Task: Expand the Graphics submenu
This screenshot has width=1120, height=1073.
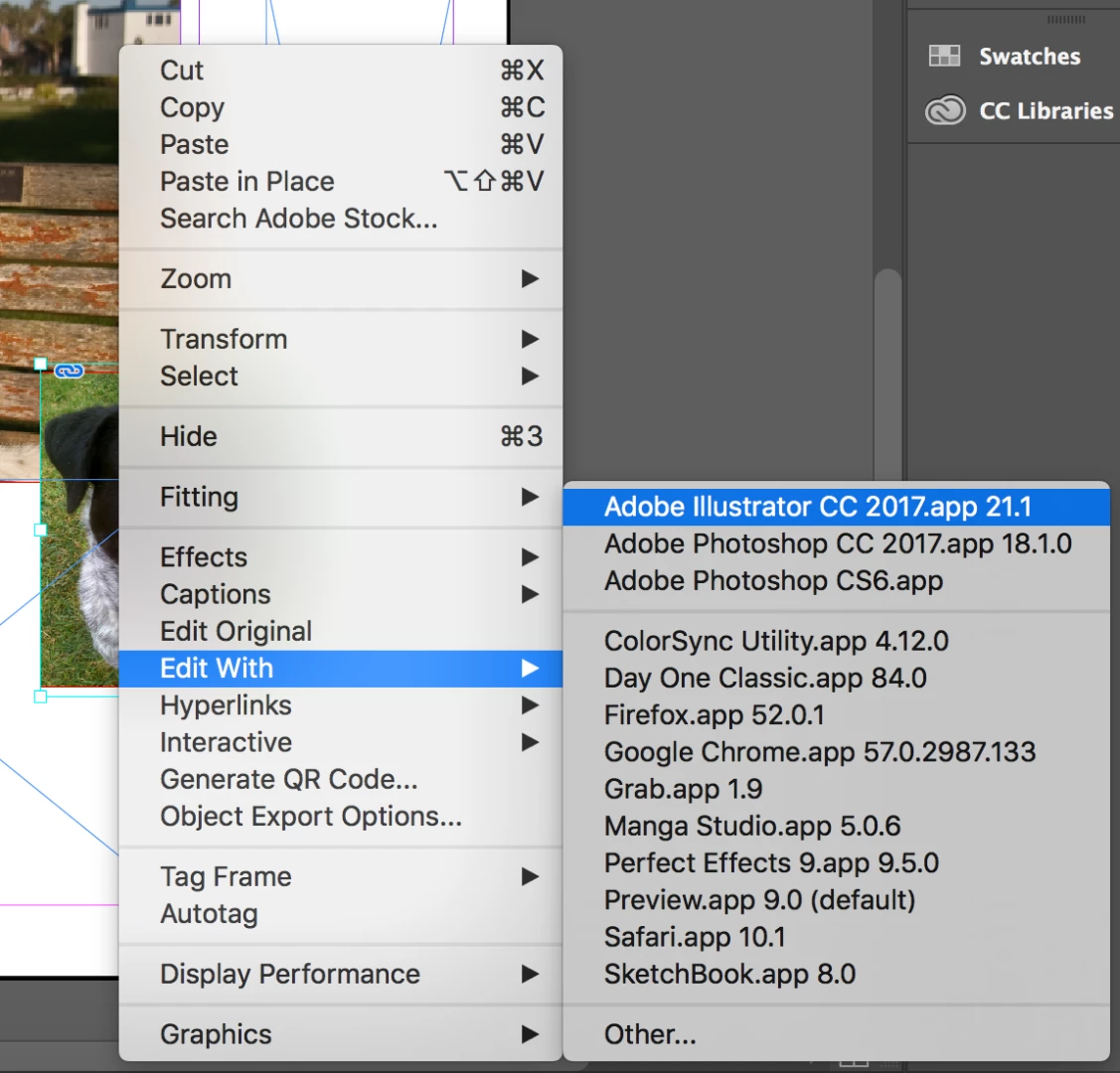Action: [341, 1034]
